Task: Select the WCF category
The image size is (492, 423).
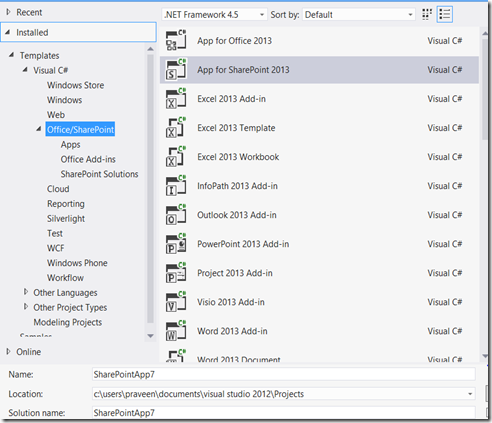Action: (55, 248)
